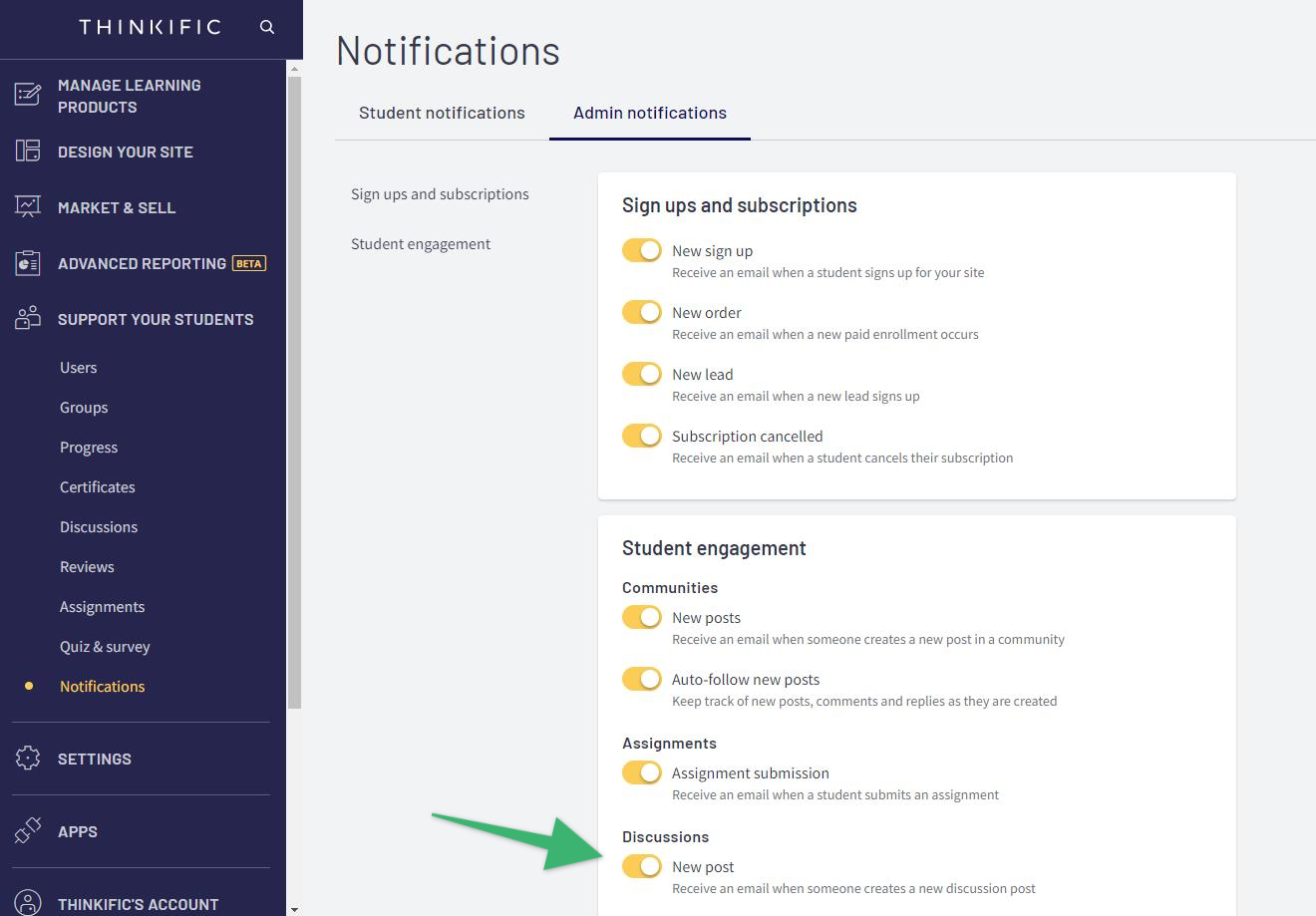Disable Assignment submission notification

coord(642,772)
